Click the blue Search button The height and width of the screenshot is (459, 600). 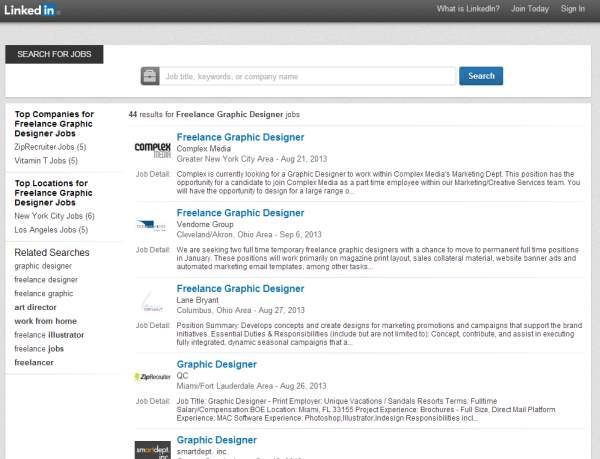click(x=481, y=76)
